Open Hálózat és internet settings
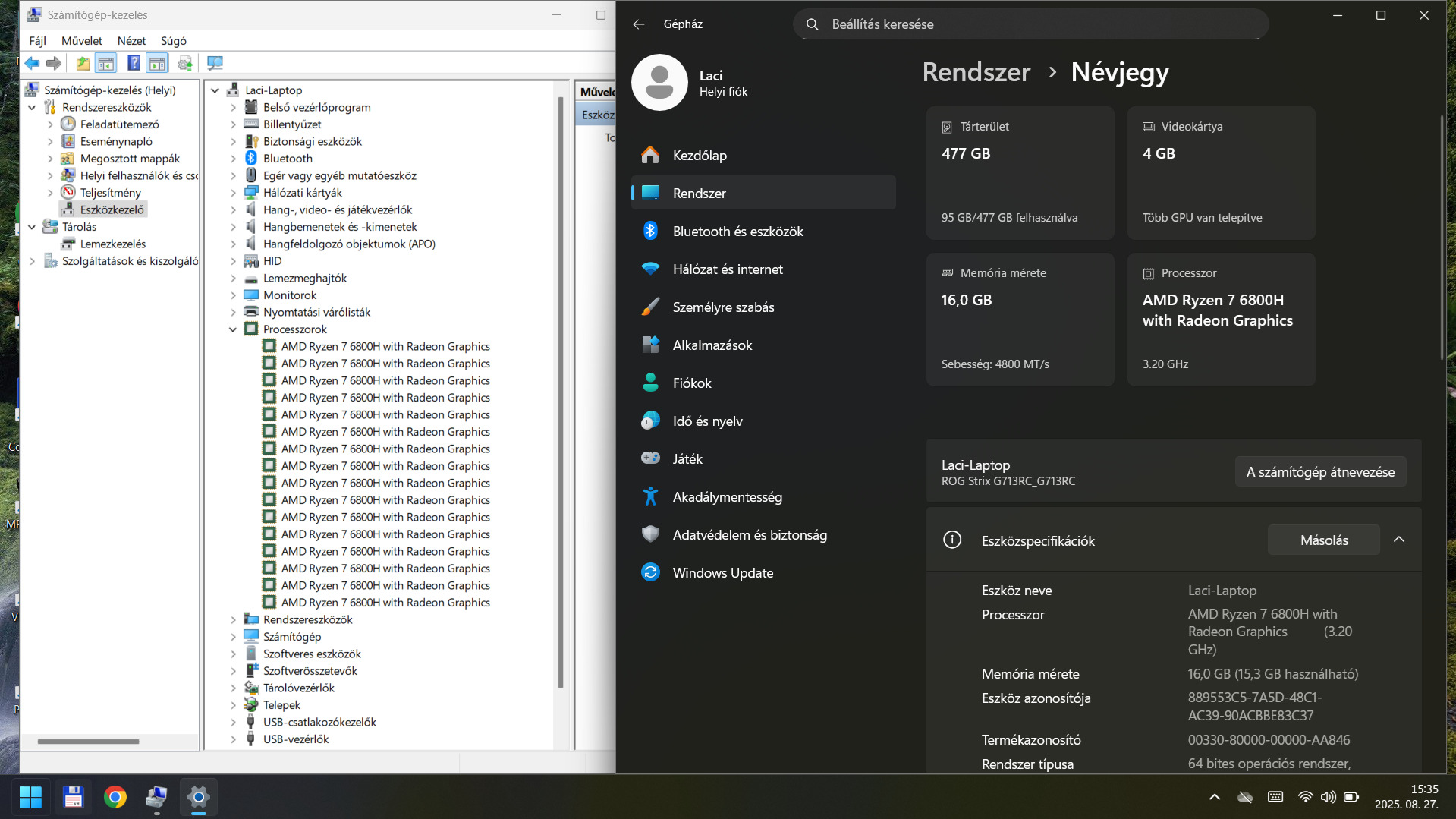Viewport: 1456px width, 819px height. (x=763, y=269)
